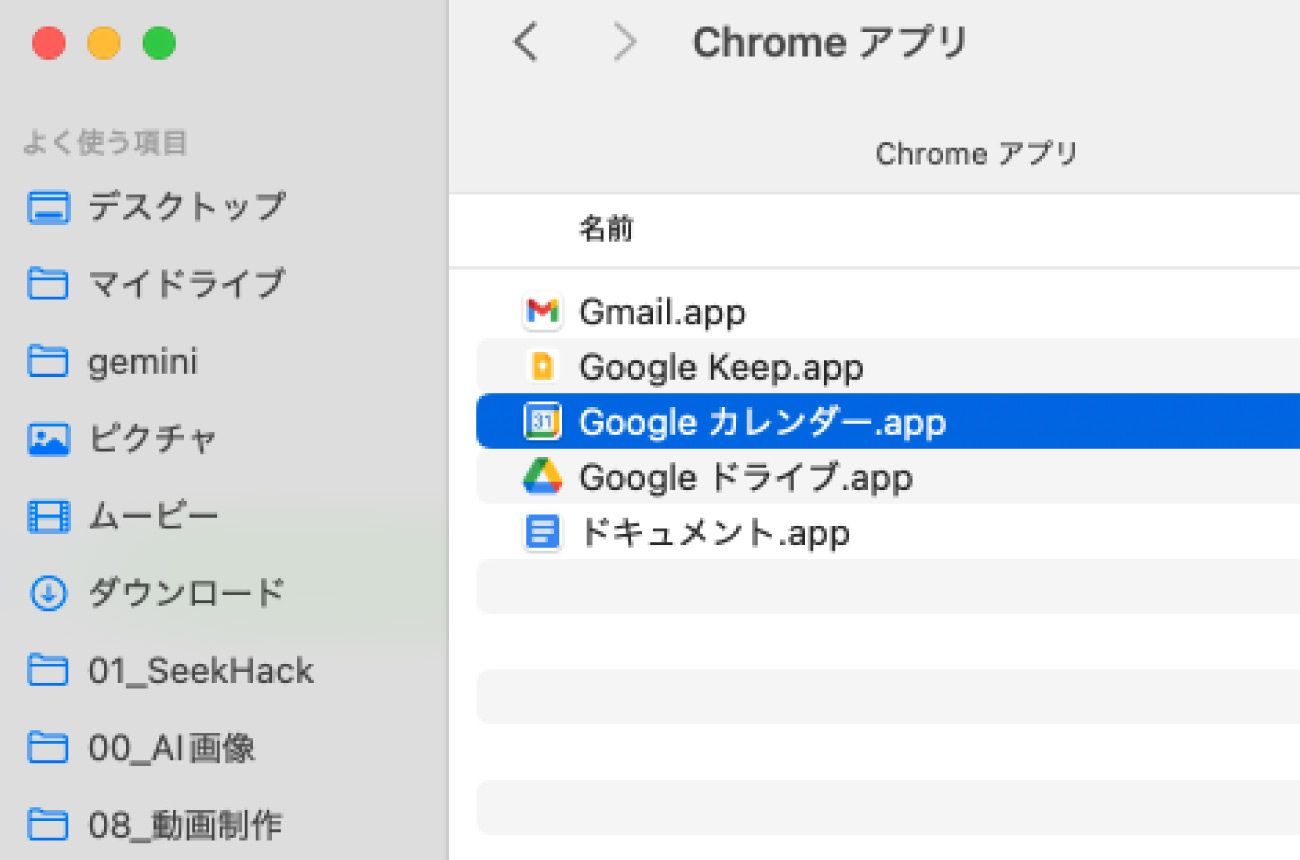Click the Docs (ドキュメント) app icon

(x=542, y=532)
